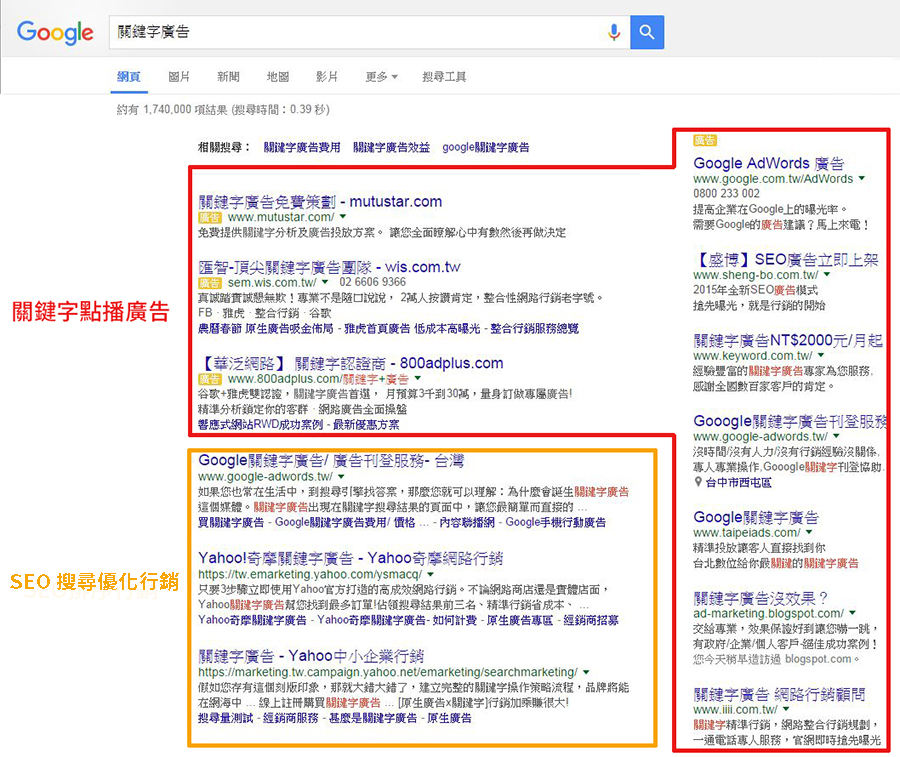Expand arrow next to www.mutustar.com/ URL
The height and width of the screenshot is (757, 900).
[342, 217]
